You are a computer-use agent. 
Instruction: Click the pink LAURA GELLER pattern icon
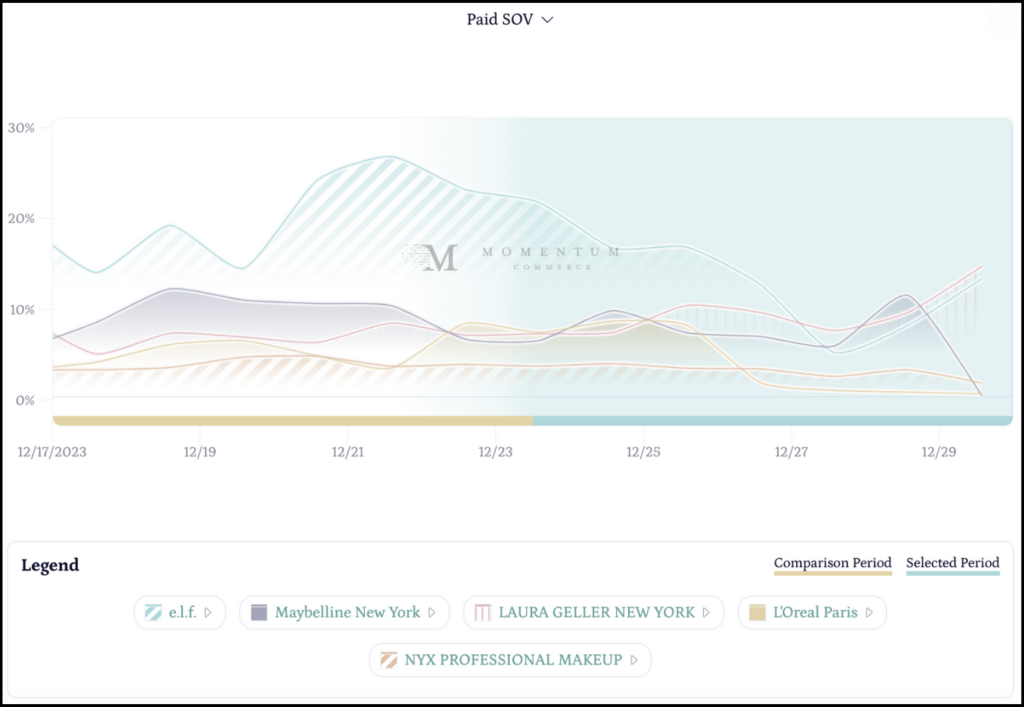[x=483, y=612]
